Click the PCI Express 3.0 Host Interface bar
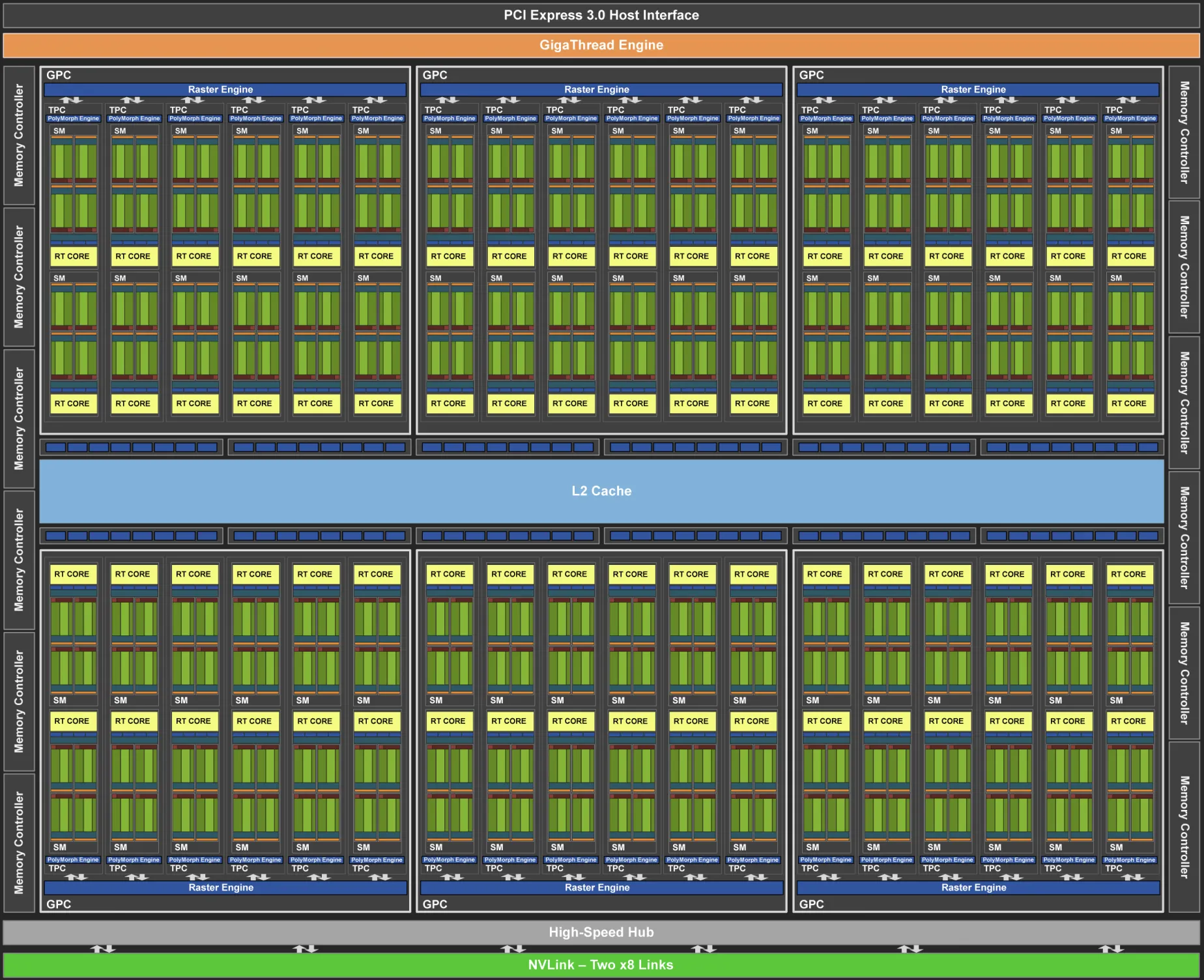Screen dimensions: 1204x980 point(601,15)
